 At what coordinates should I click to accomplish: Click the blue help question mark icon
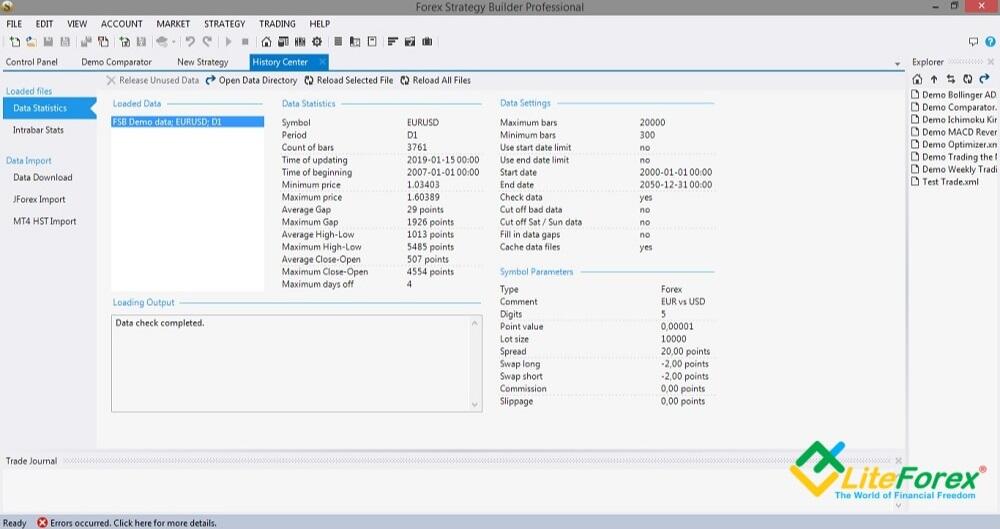(990, 41)
